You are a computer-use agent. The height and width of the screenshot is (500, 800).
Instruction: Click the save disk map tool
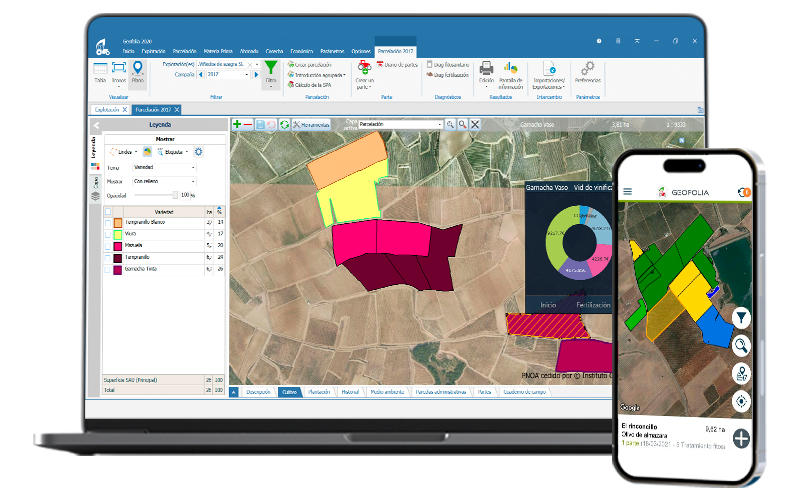point(261,124)
